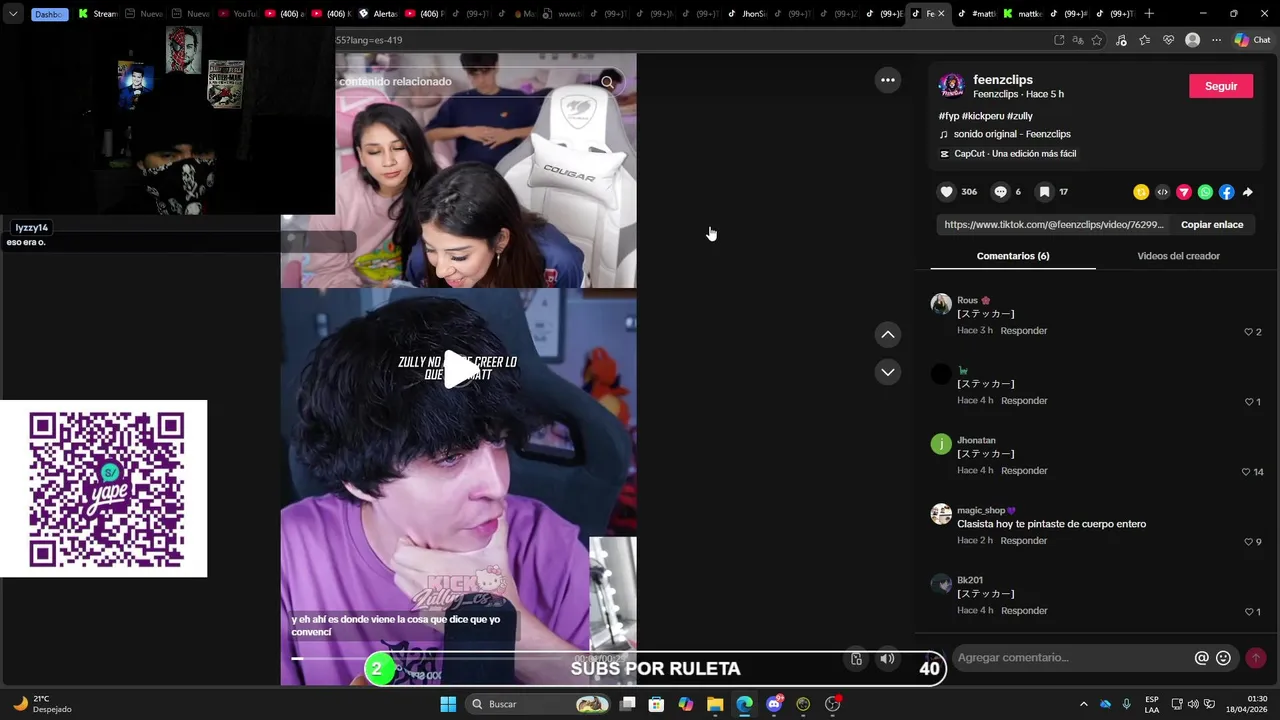The height and width of the screenshot is (720, 1280).
Task: Open the feenzclips profile avatar
Action: tap(951, 85)
